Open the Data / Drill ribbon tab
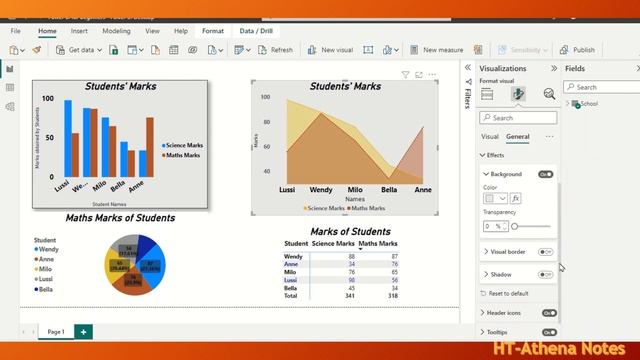This screenshot has width=640, height=360. [256, 31]
